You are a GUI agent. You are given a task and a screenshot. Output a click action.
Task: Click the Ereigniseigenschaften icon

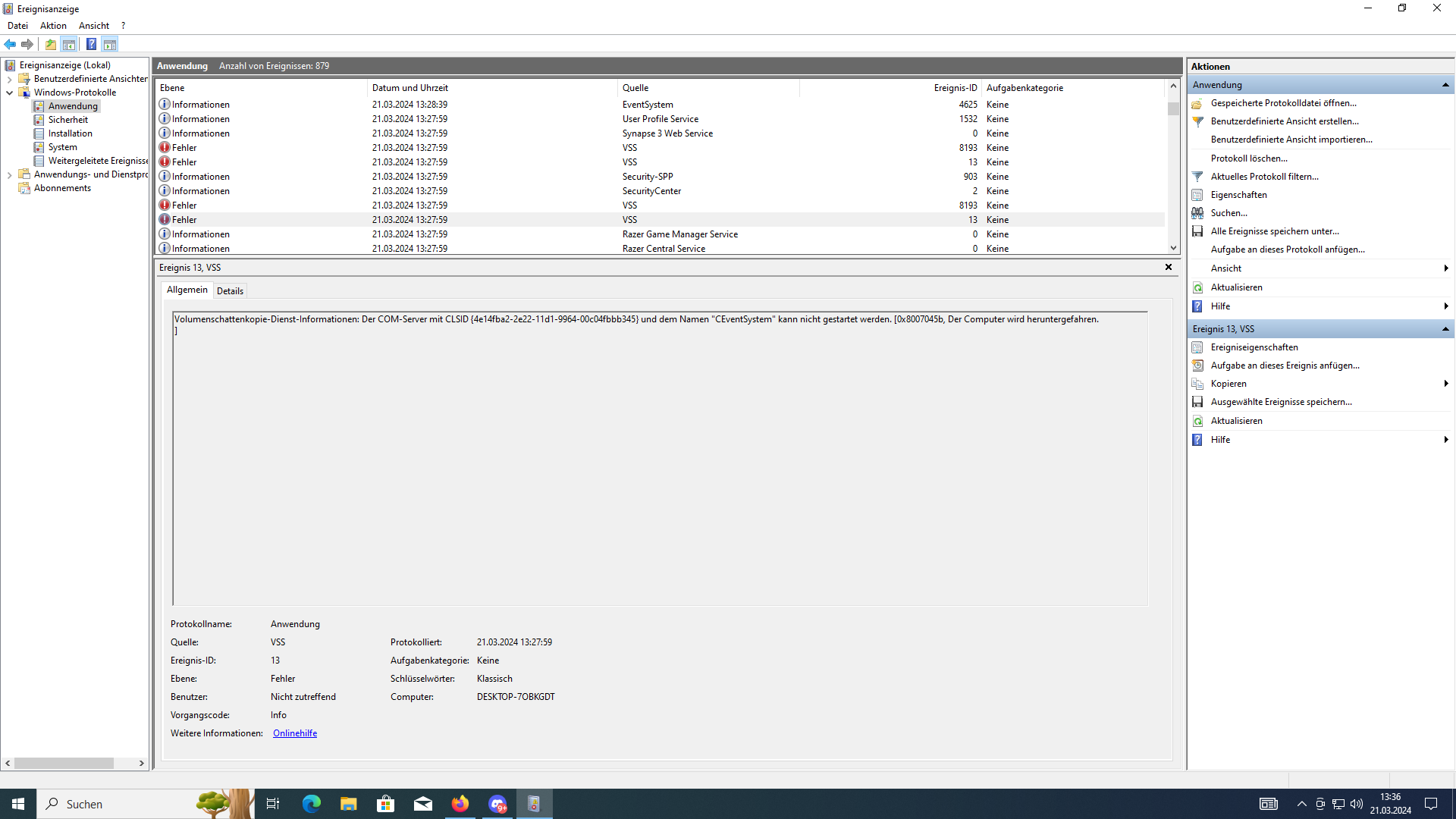pyautogui.click(x=1197, y=347)
